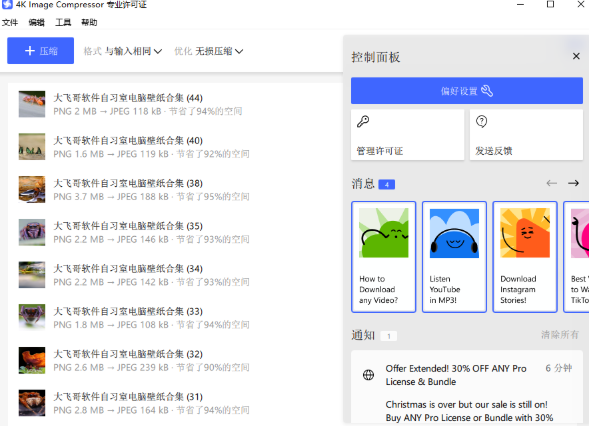
Task: Select file name 大飞哥软件自习室电脑壁纸合集 (31)
Action: click(128, 397)
